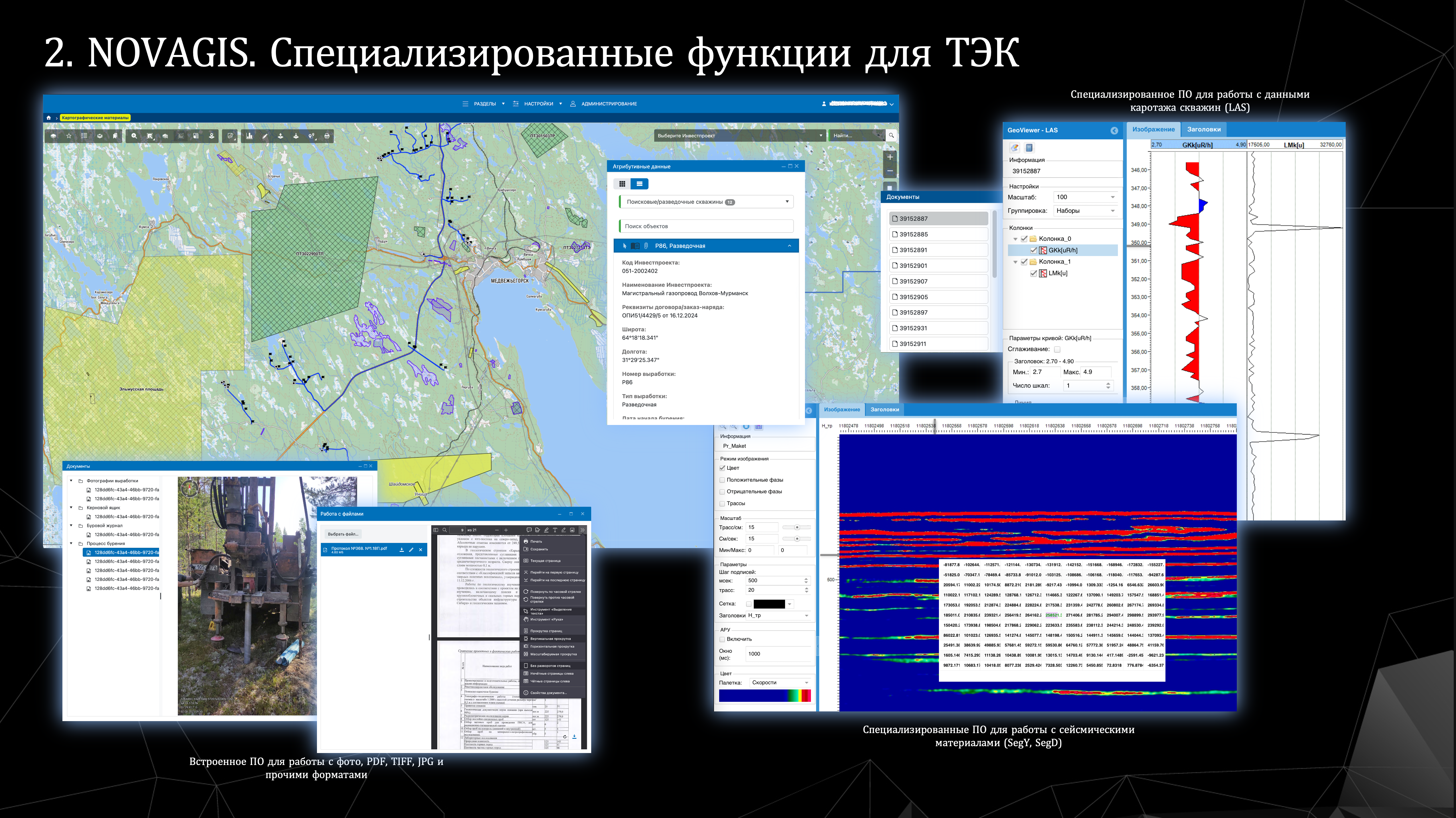Zoom in the map with plus button
The image size is (1456, 818).
(x=890, y=157)
